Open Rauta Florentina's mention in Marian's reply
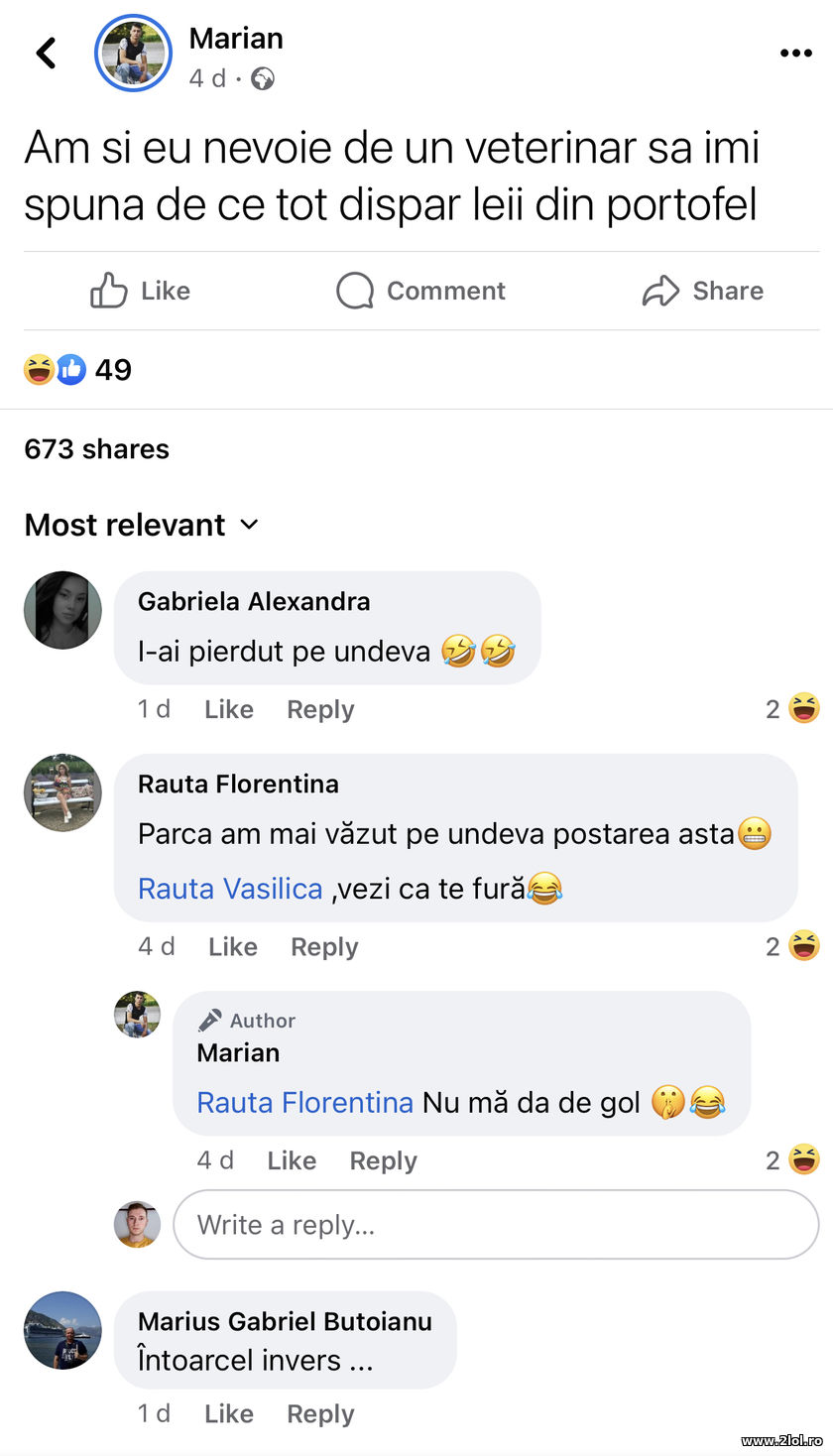Viewport: 833px width, 1456px height. tap(304, 1102)
